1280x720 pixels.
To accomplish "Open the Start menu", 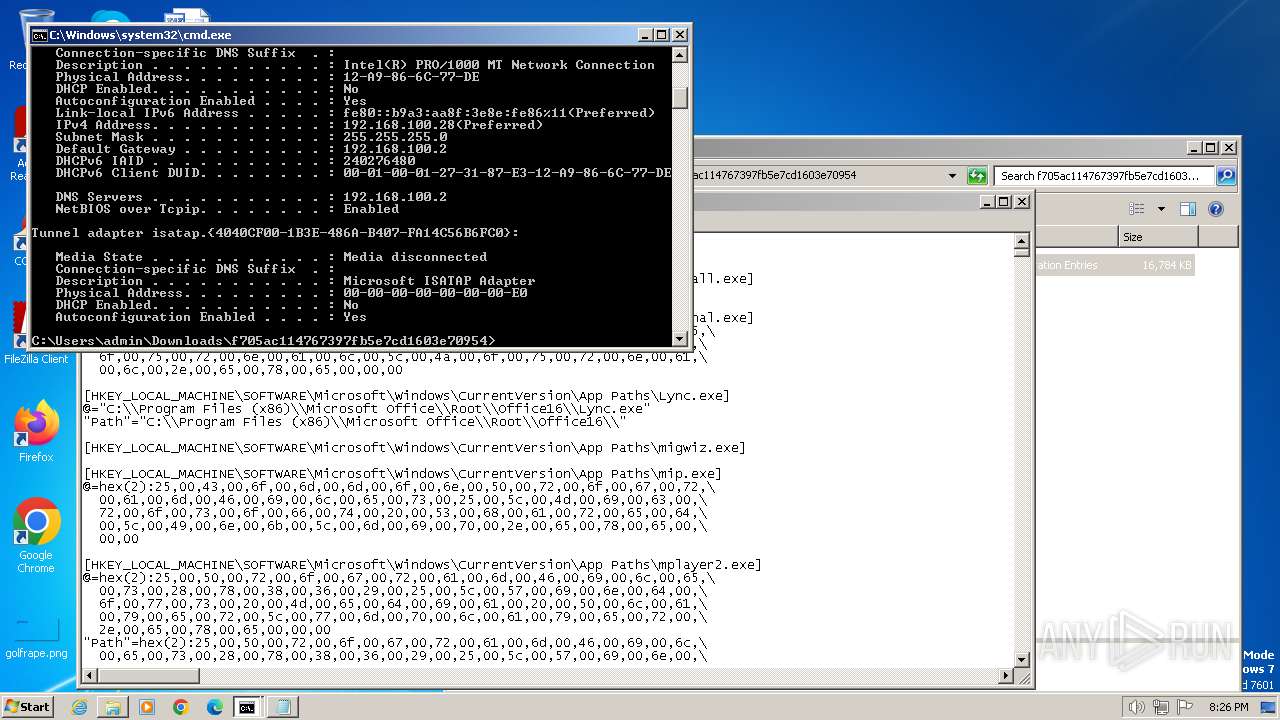I will pos(27,706).
